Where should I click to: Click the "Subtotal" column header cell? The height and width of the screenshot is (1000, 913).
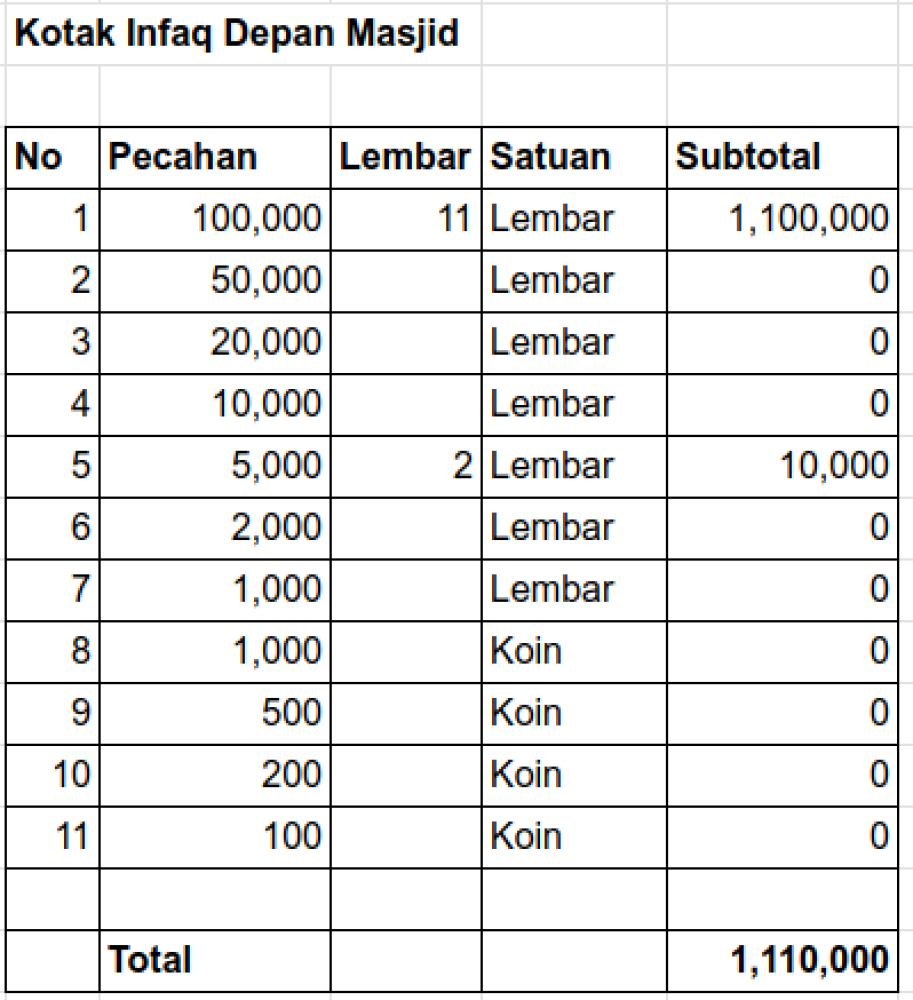tap(781, 157)
